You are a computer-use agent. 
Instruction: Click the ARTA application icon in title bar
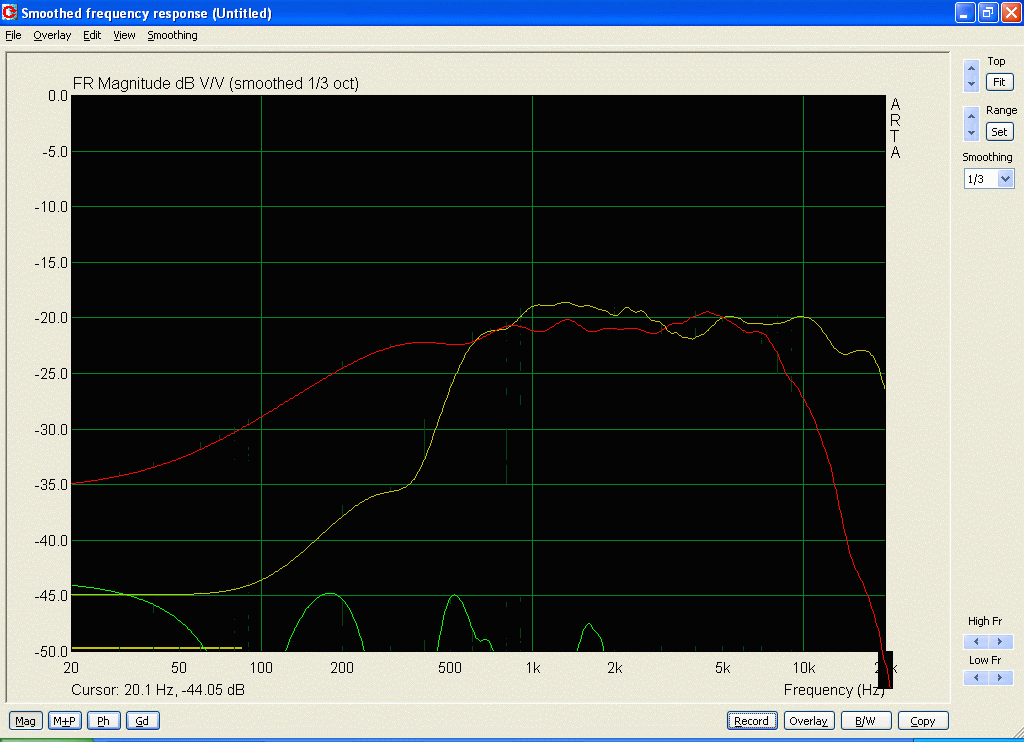[x=9, y=12]
